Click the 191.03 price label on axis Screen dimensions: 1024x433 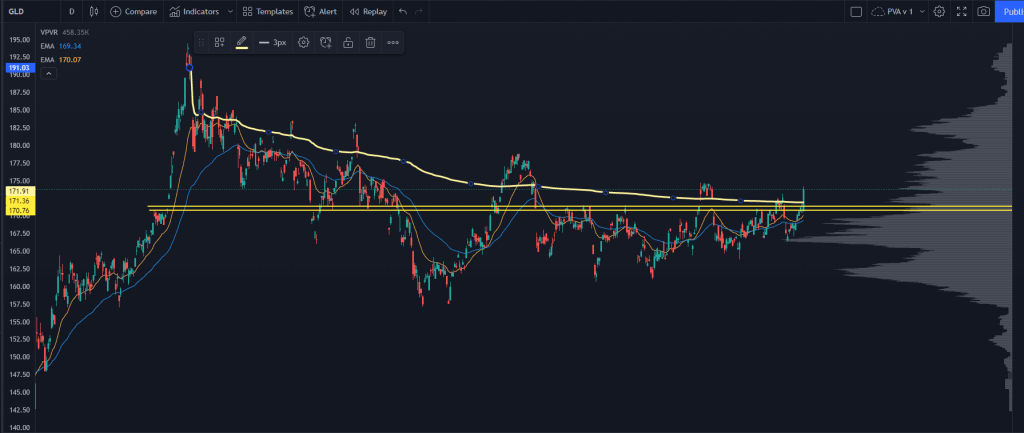tap(18, 68)
